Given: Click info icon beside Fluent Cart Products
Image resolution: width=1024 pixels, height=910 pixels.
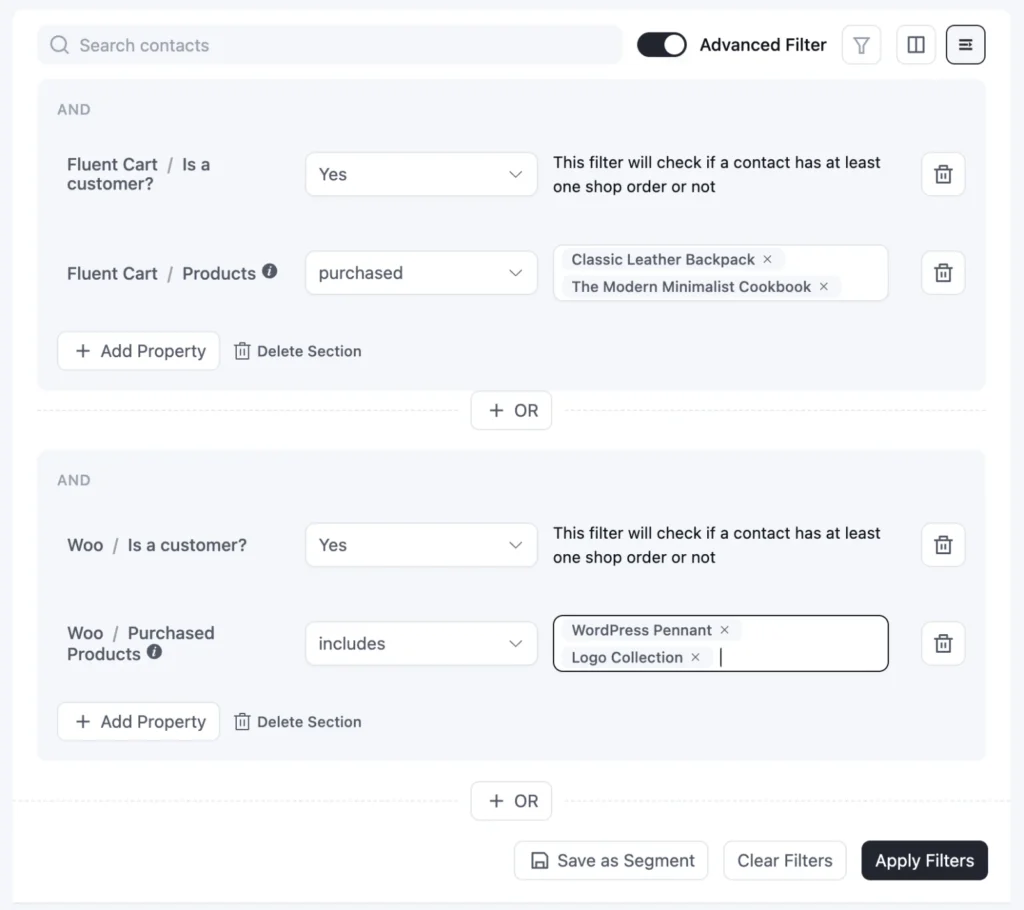Looking at the screenshot, I should 270,271.
